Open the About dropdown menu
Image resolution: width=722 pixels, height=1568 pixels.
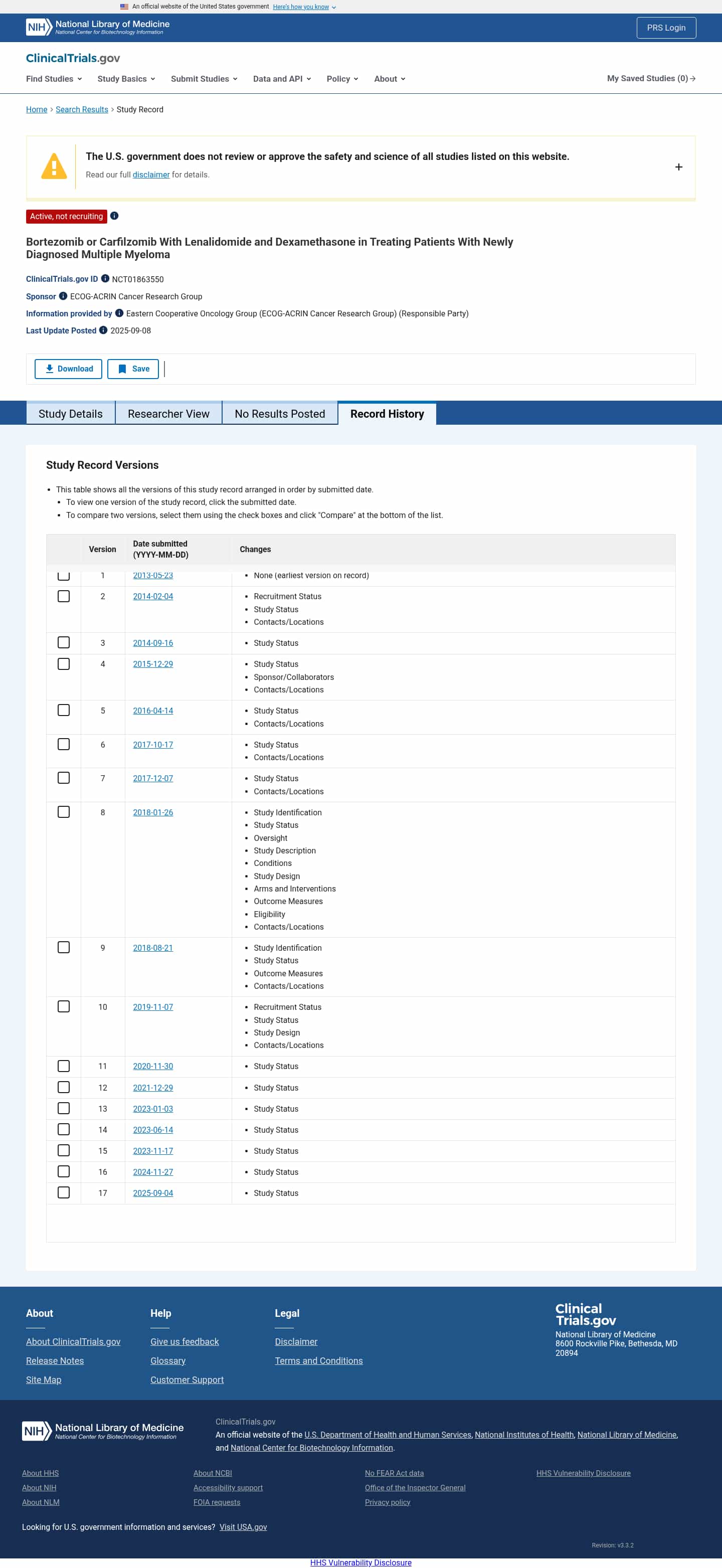pyautogui.click(x=390, y=79)
